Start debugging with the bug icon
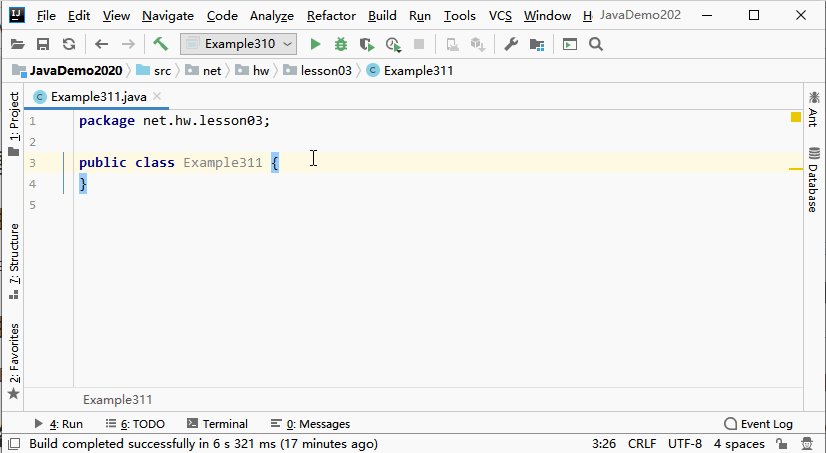Image resolution: width=826 pixels, height=453 pixels. [x=341, y=44]
